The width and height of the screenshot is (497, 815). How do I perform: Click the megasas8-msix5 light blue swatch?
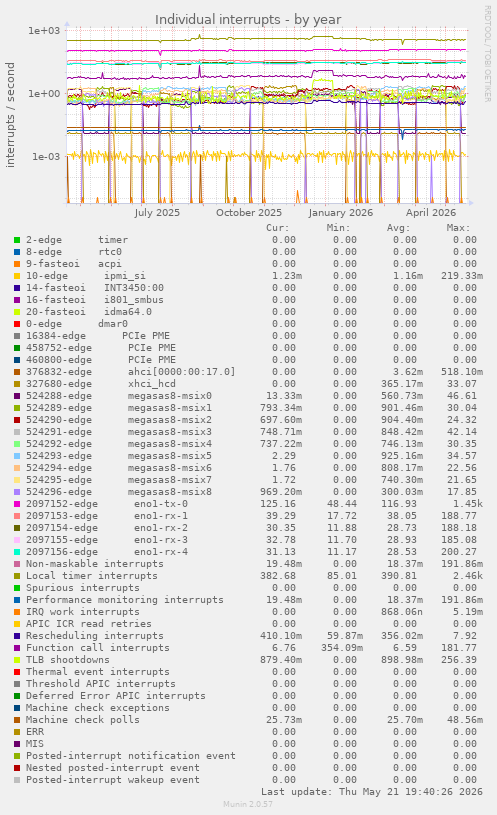tap(17, 456)
